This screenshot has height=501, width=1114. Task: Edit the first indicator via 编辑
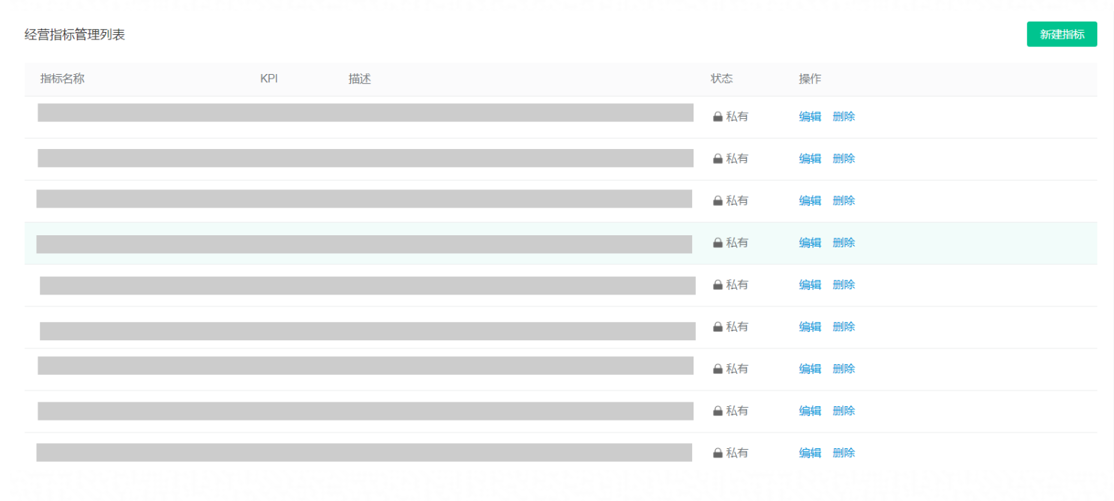pyautogui.click(x=810, y=117)
